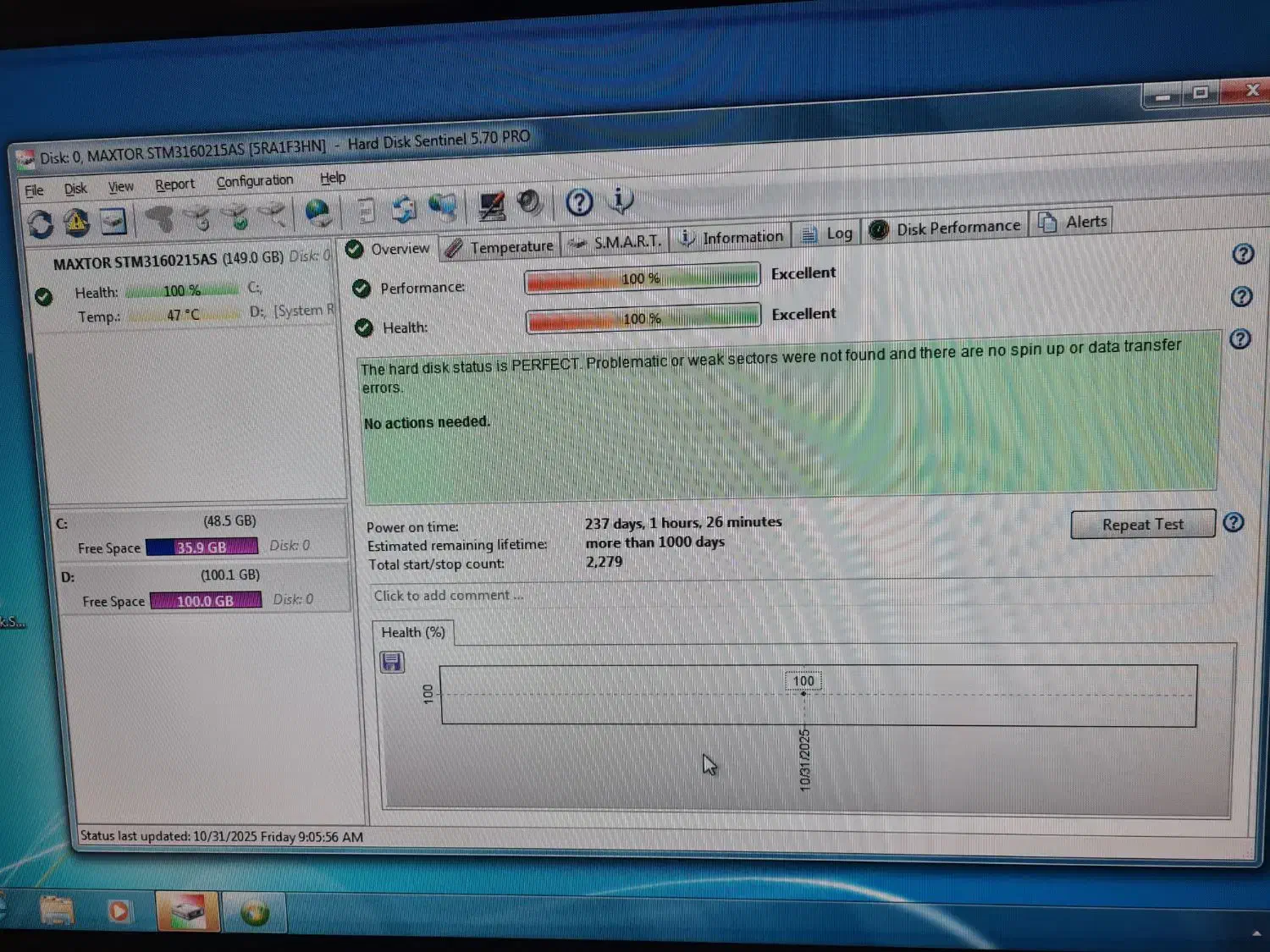Select the Health (%) chart tab
The image size is (1270, 952).
click(413, 633)
